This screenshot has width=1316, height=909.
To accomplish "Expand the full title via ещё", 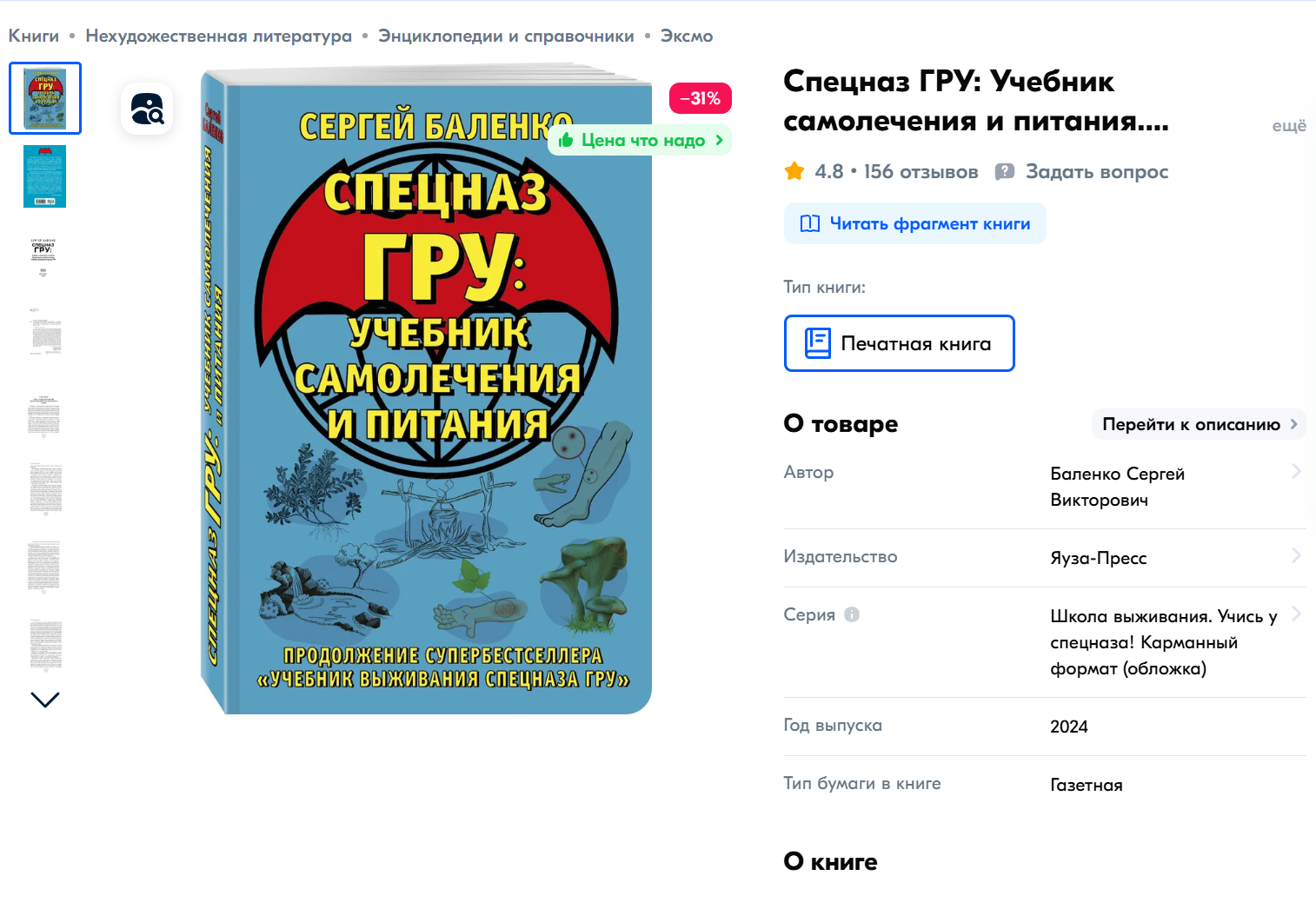I will click(x=1289, y=126).
